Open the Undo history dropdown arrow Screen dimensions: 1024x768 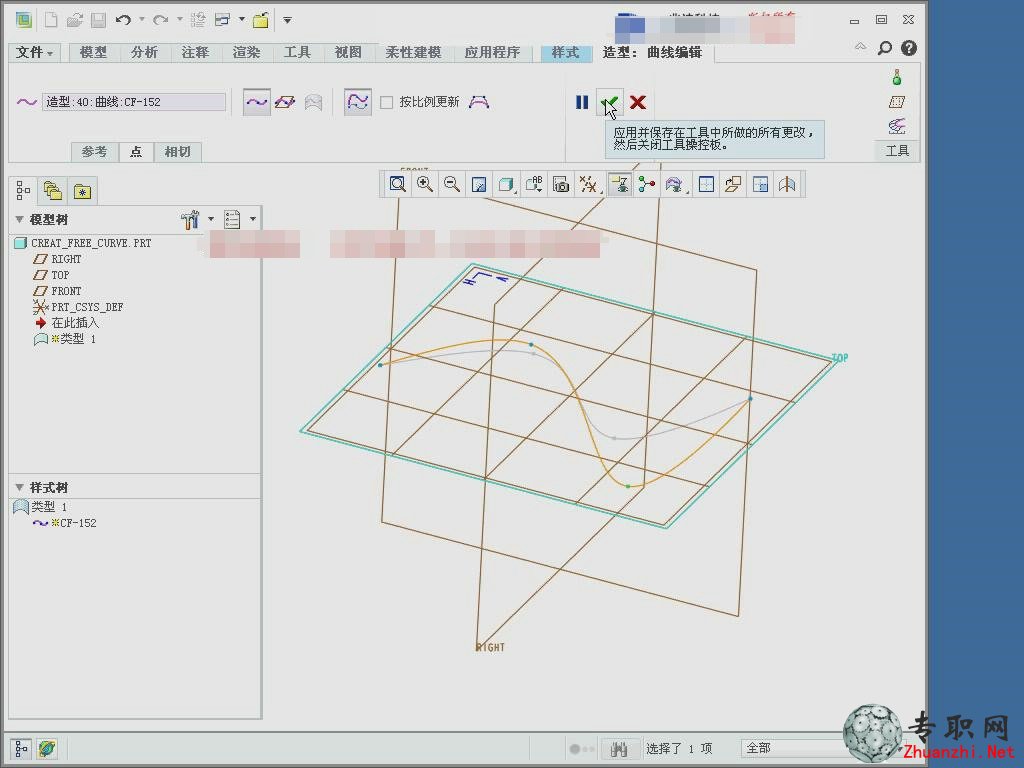(142, 20)
